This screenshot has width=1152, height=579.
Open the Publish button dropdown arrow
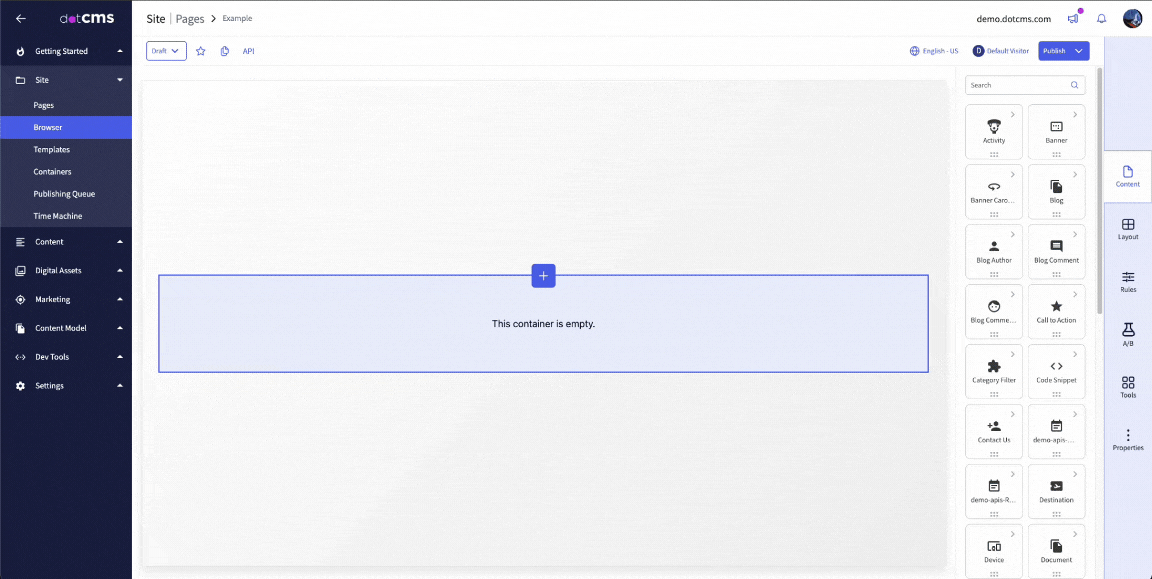pos(1079,51)
